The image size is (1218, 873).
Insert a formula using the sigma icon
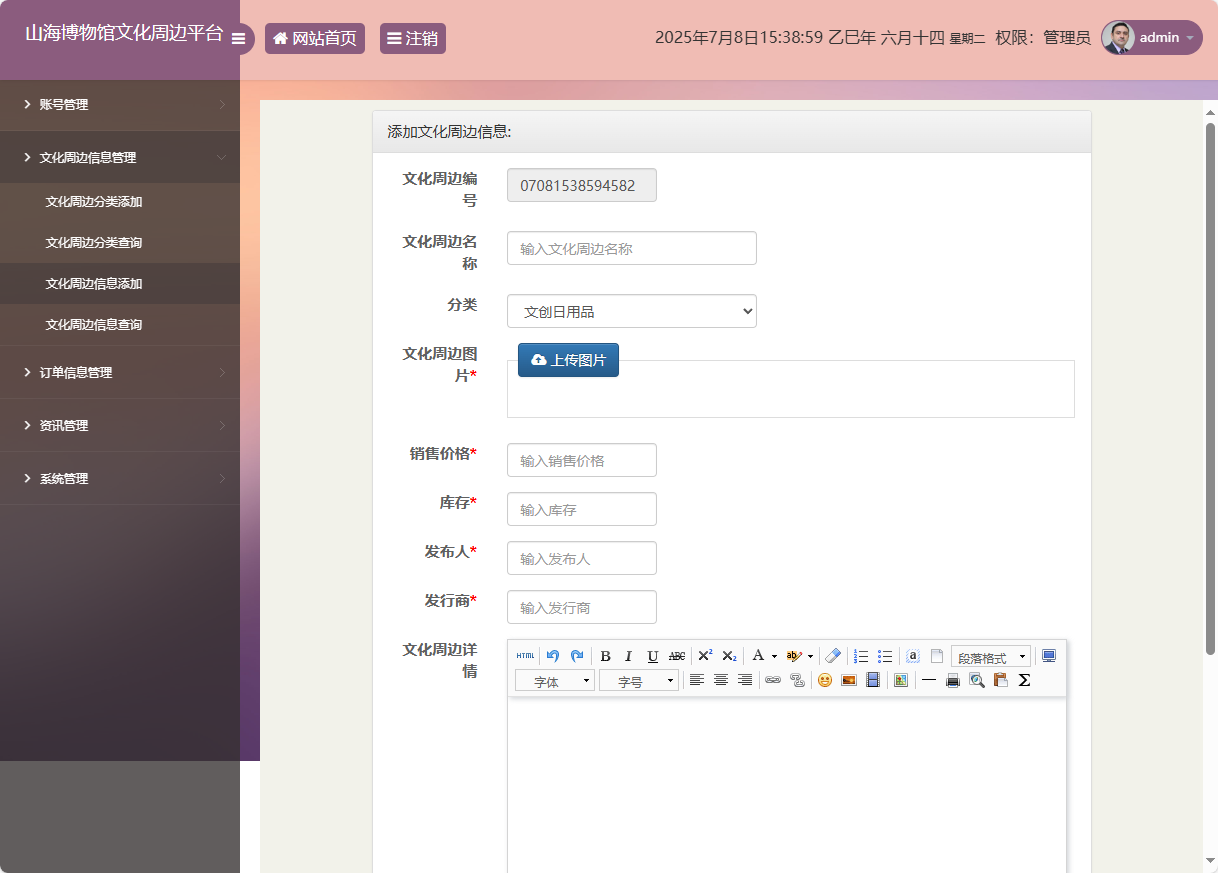click(1024, 680)
